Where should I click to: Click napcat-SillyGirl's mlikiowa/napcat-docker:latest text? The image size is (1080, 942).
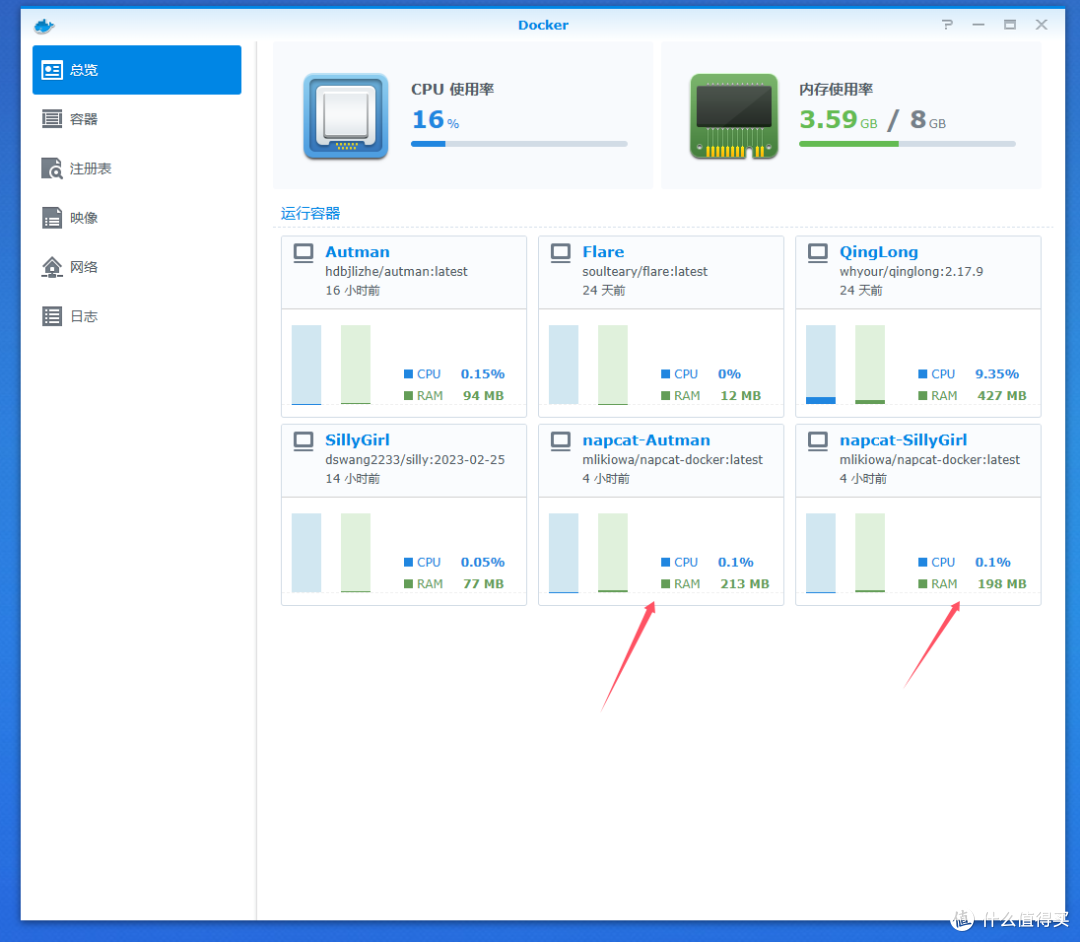click(929, 460)
